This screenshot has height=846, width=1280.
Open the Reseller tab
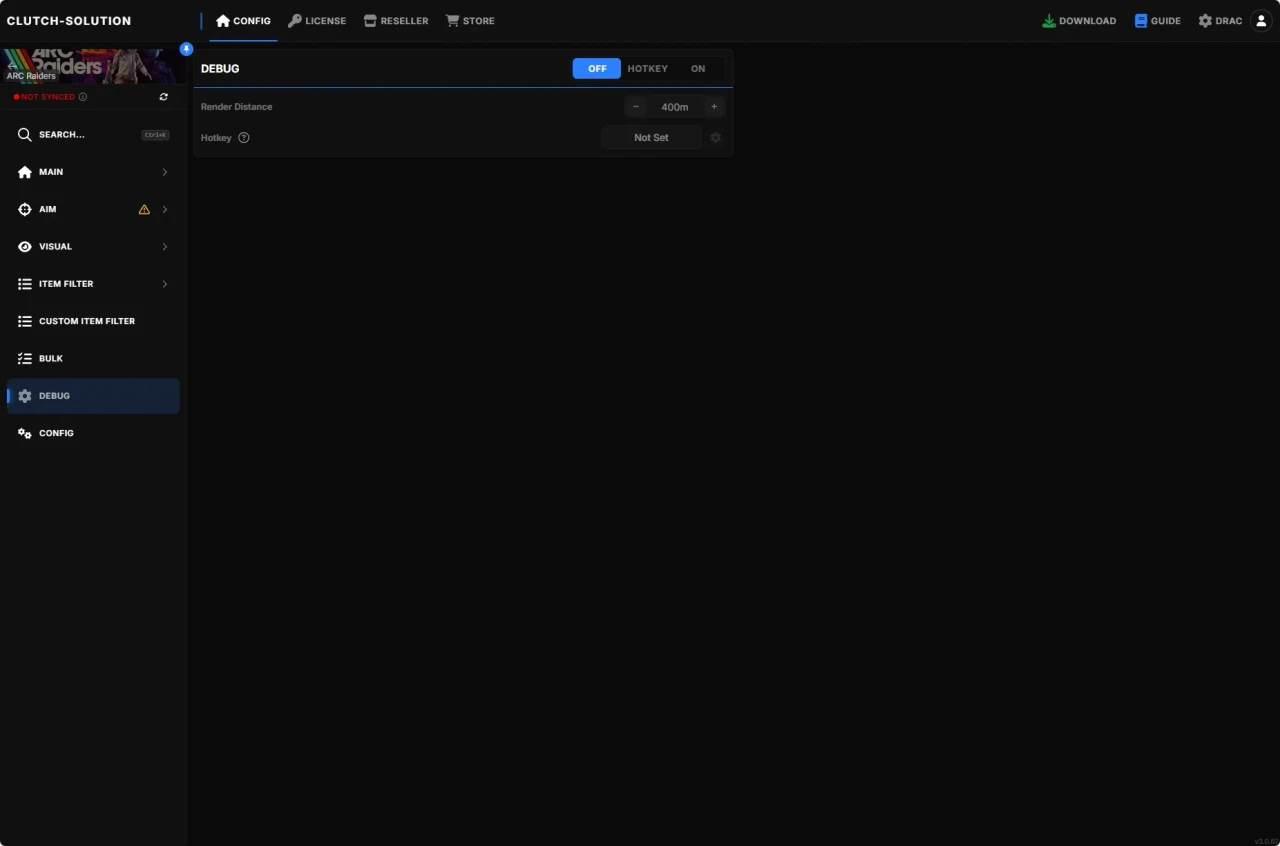396,21
